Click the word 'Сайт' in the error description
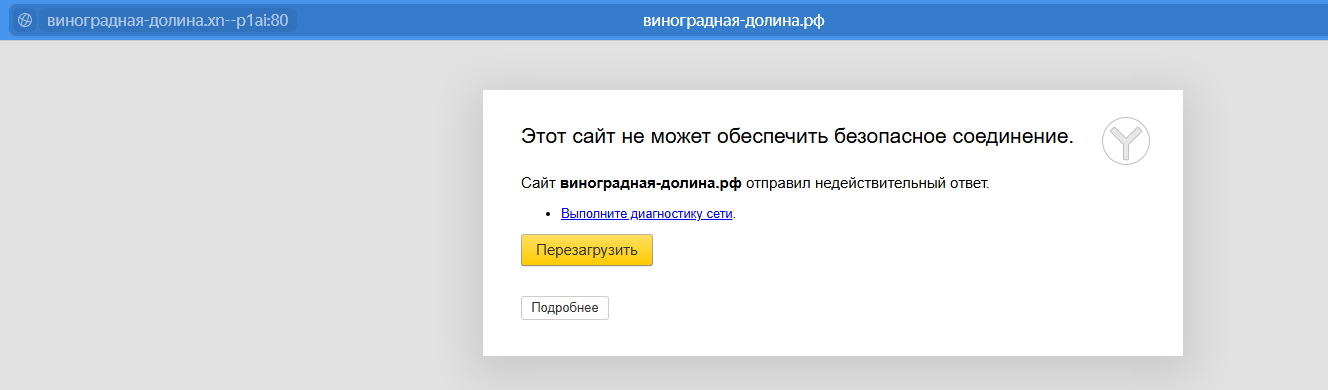This screenshot has width=1328, height=390. point(539,184)
